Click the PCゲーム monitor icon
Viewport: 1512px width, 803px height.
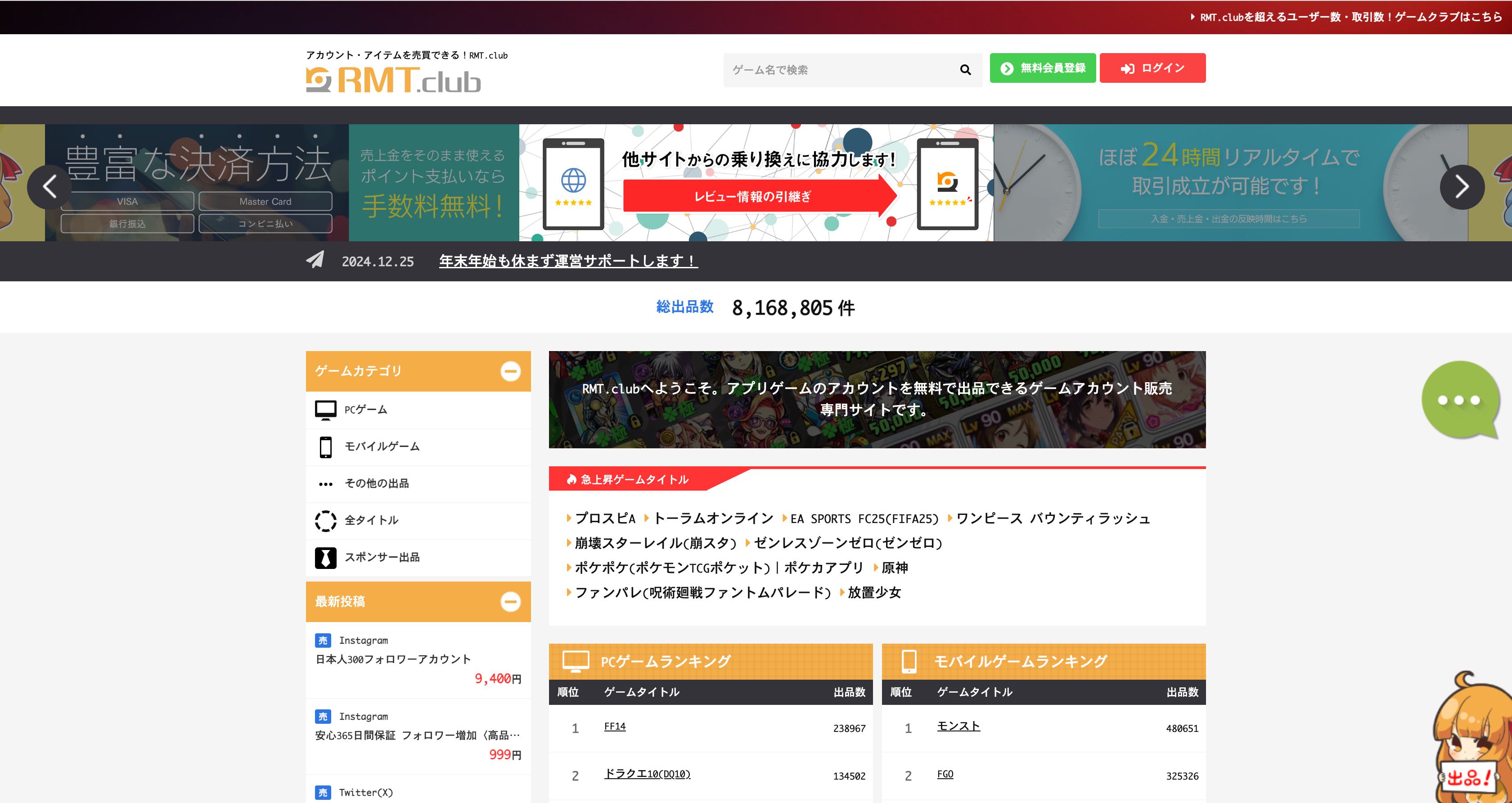[x=325, y=410]
